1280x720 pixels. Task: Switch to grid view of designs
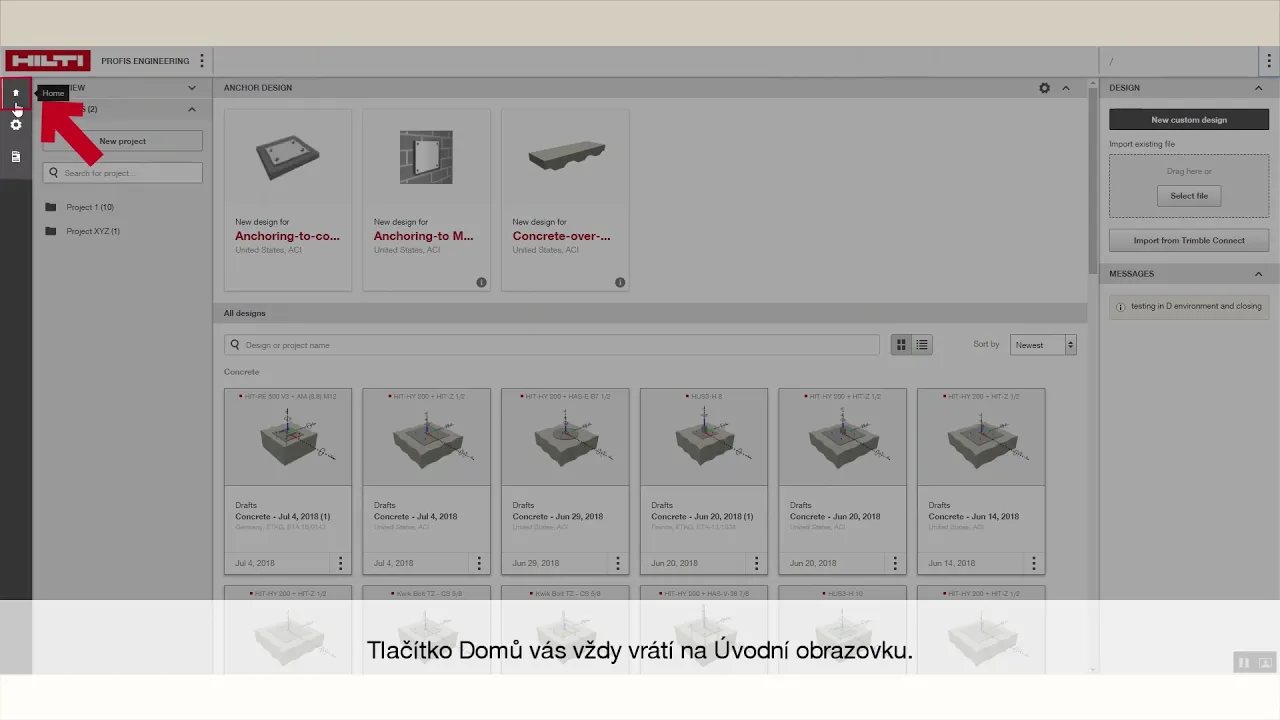coord(901,345)
